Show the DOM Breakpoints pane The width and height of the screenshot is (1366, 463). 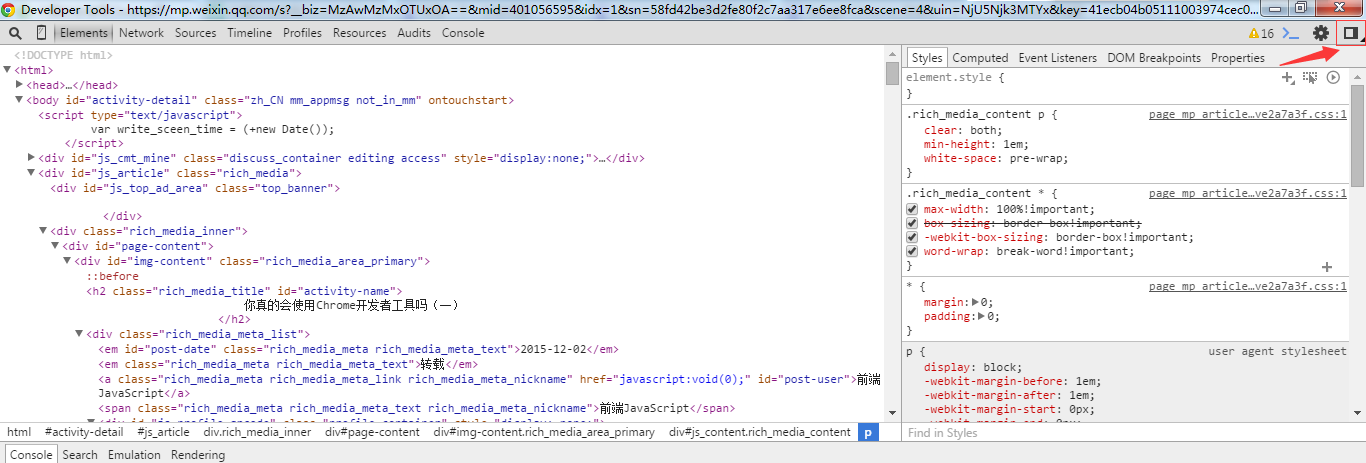point(1153,58)
